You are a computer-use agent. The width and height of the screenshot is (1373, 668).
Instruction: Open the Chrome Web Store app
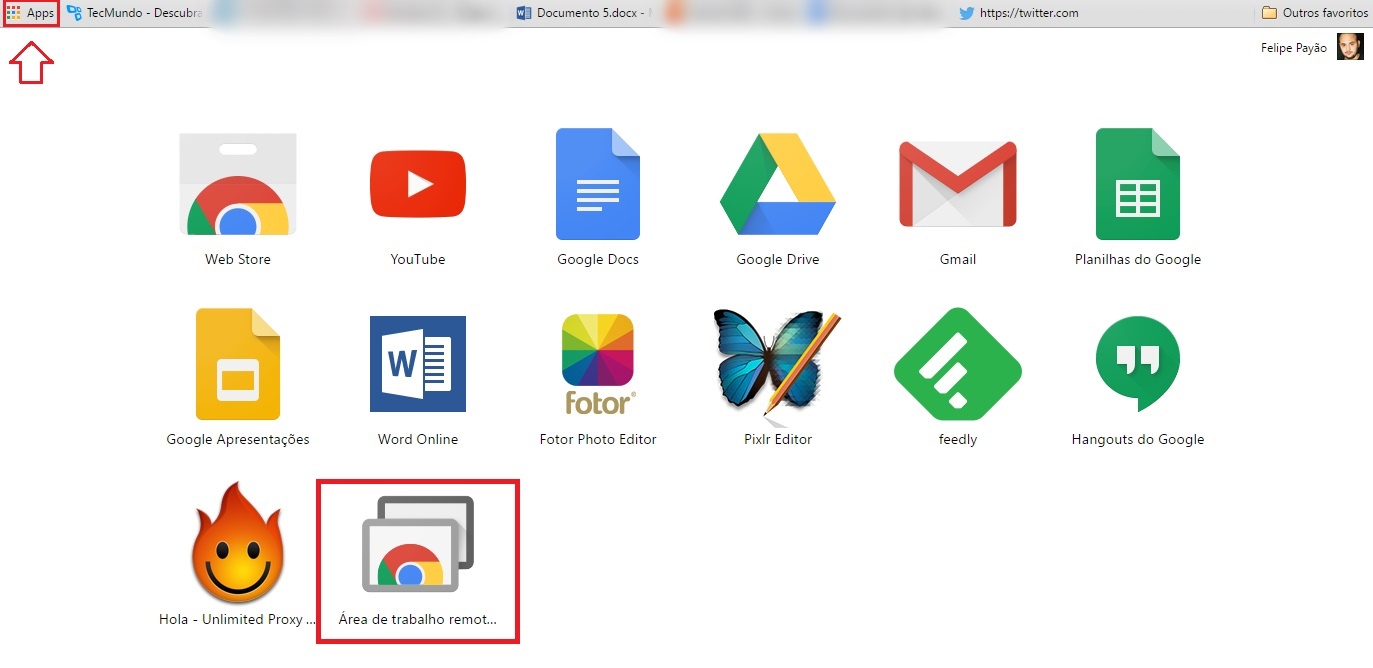pyautogui.click(x=238, y=185)
